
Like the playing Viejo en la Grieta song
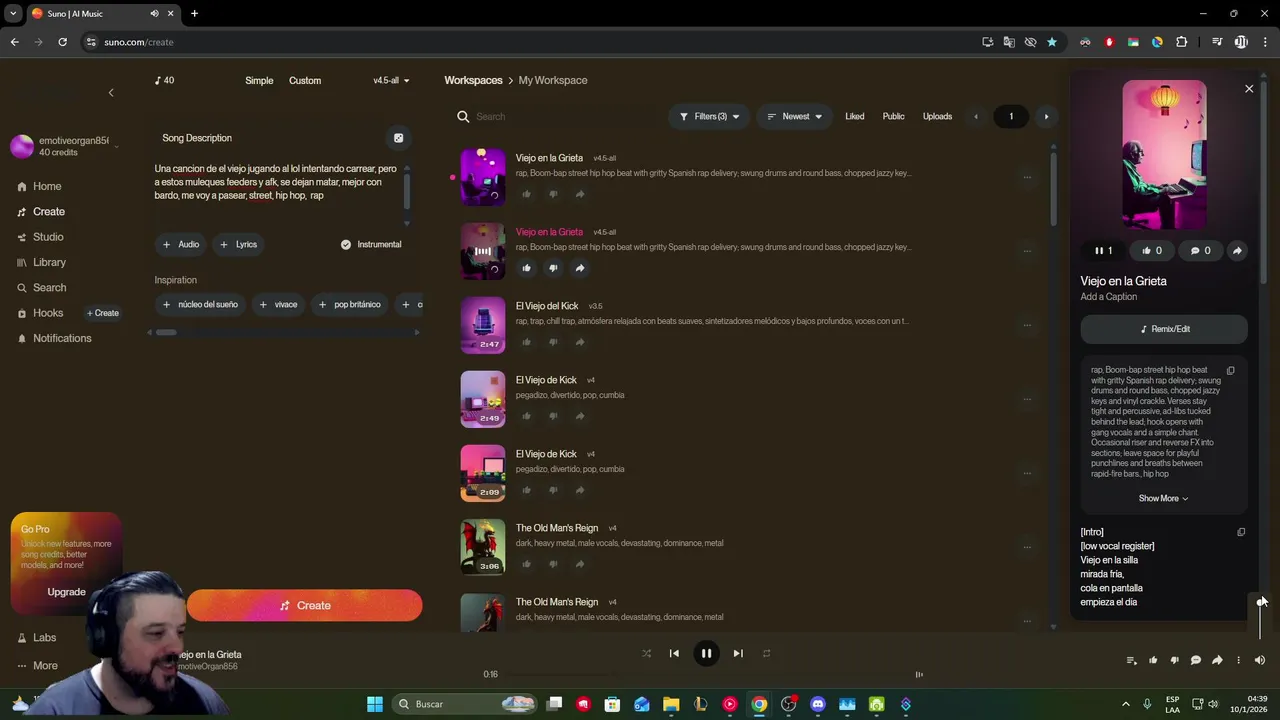[526, 268]
